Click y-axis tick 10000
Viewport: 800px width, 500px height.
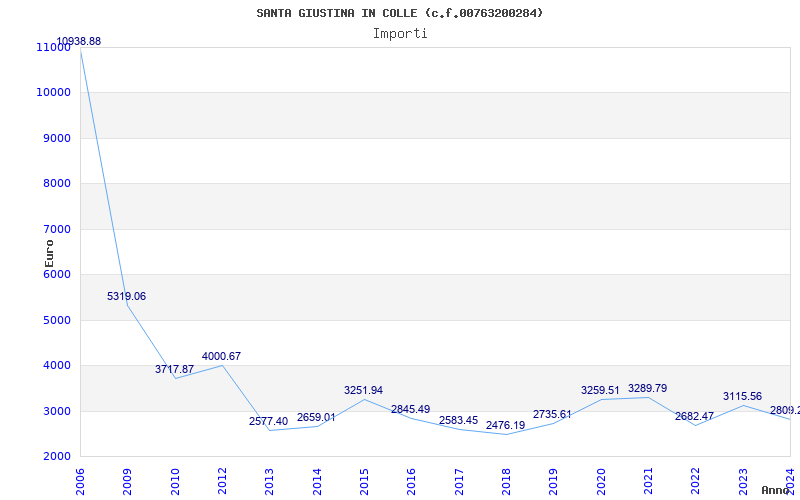[54, 93]
